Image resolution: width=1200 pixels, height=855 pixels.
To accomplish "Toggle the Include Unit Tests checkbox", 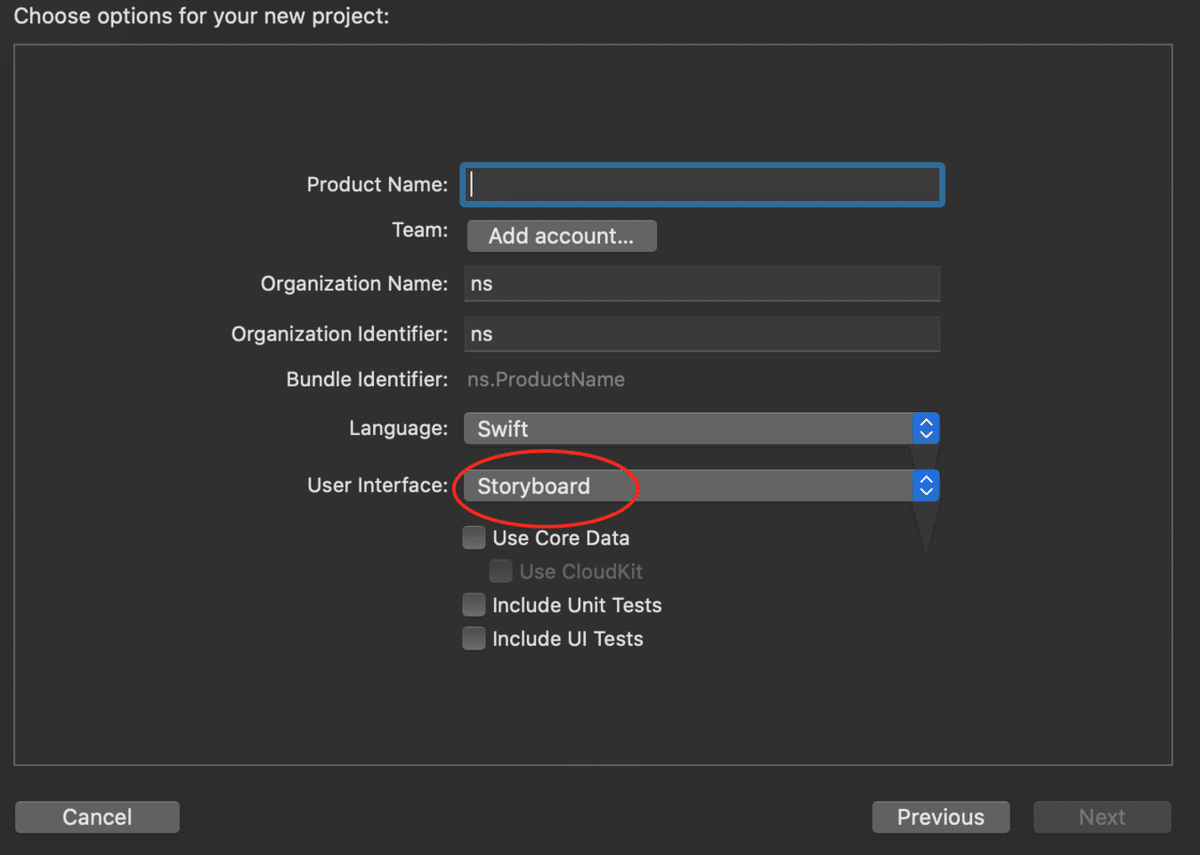I will click(x=474, y=605).
